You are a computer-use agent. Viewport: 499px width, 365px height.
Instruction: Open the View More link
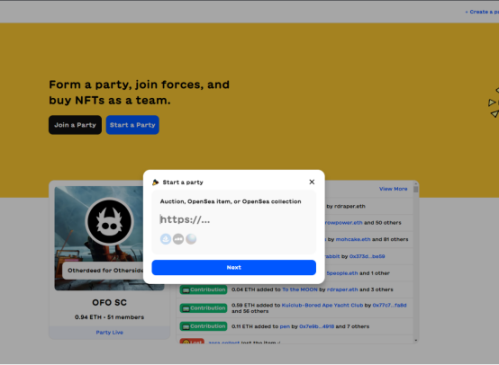[x=393, y=189]
